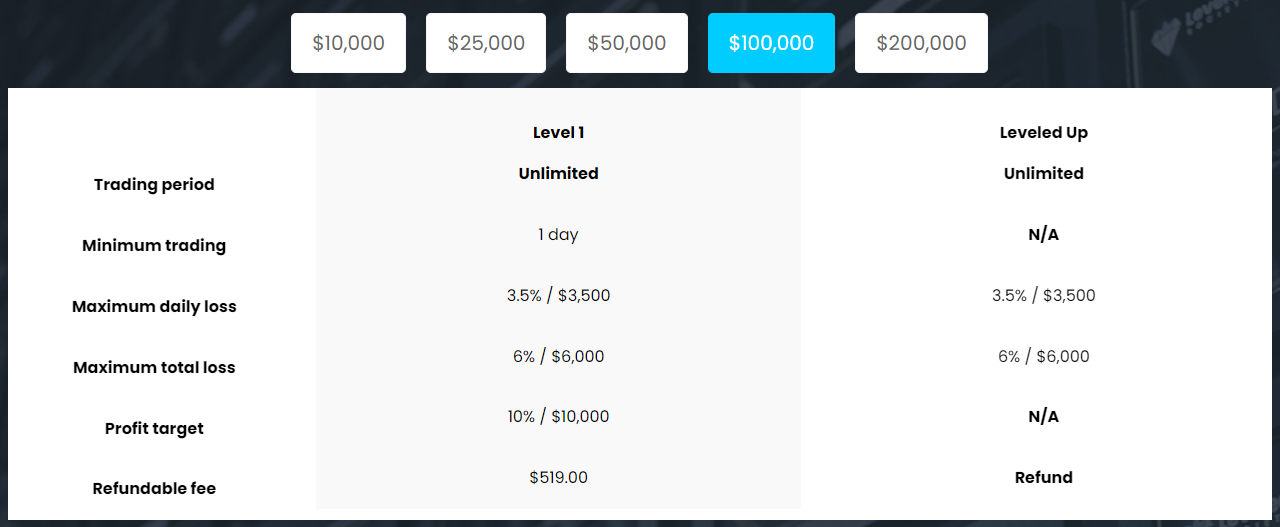Image resolution: width=1280 pixels, height=527 pixels.
Task: Click Leveled Up's 6% / $6,000 value
Action: (1043, 357)
